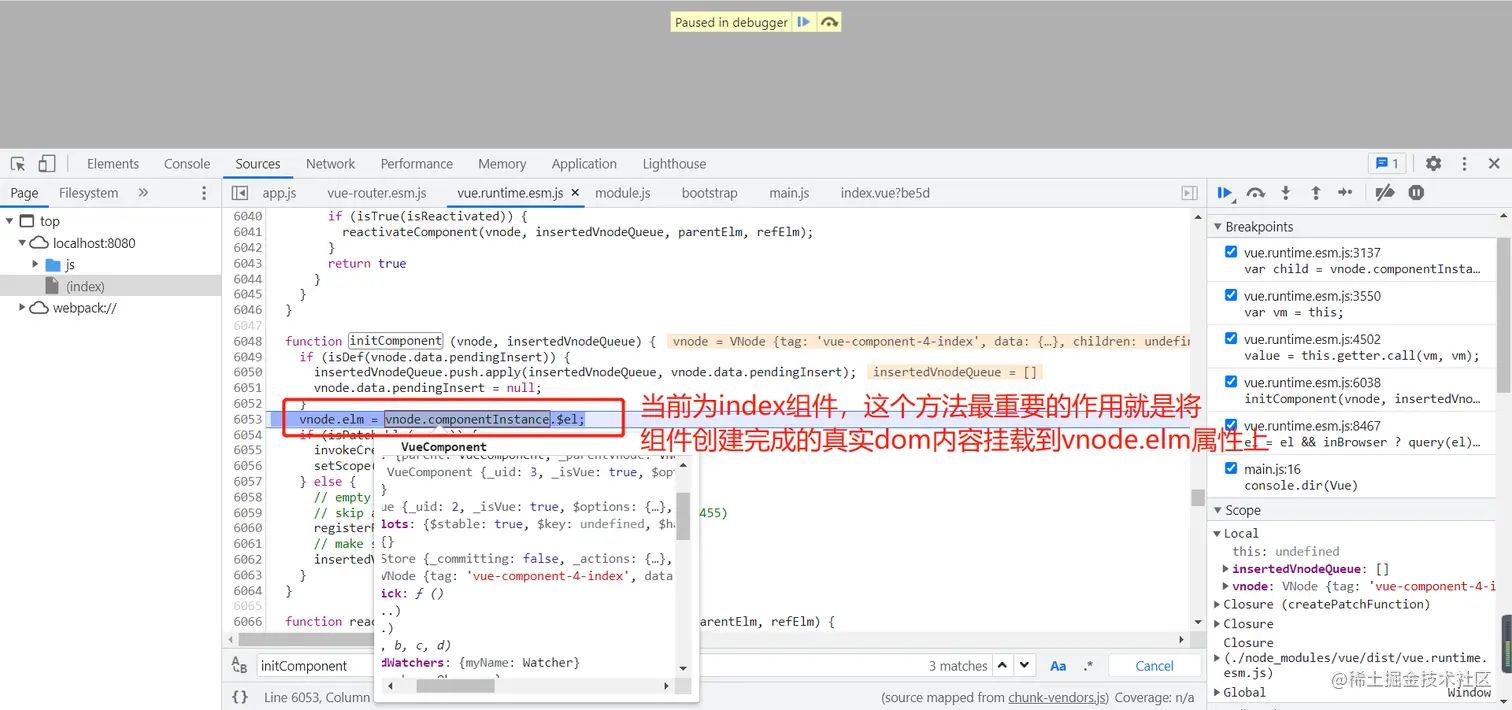Deactivate breakpoints icon
Viewport: 1512px width, 710px height.
point(1385,193)
